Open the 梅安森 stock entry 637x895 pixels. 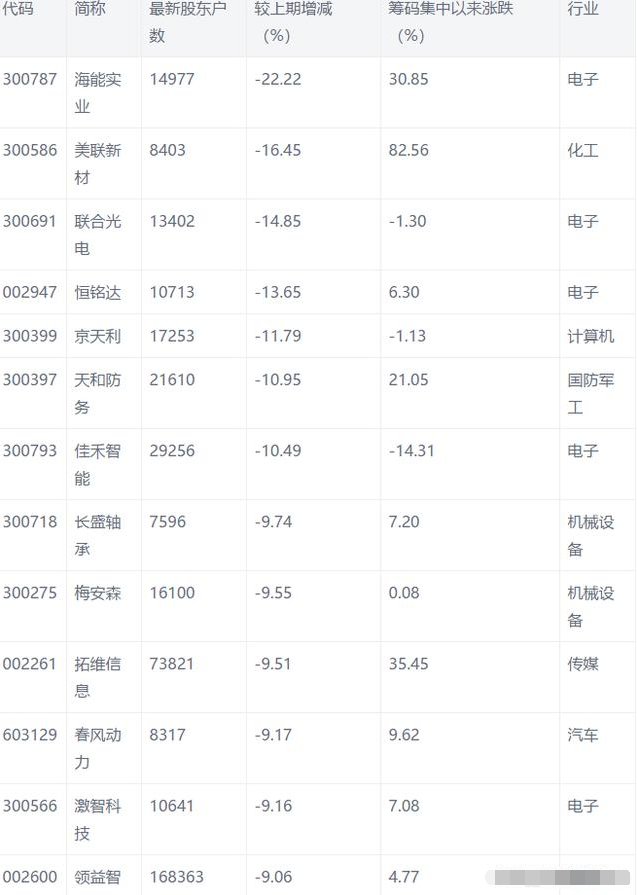coord(98,592)
